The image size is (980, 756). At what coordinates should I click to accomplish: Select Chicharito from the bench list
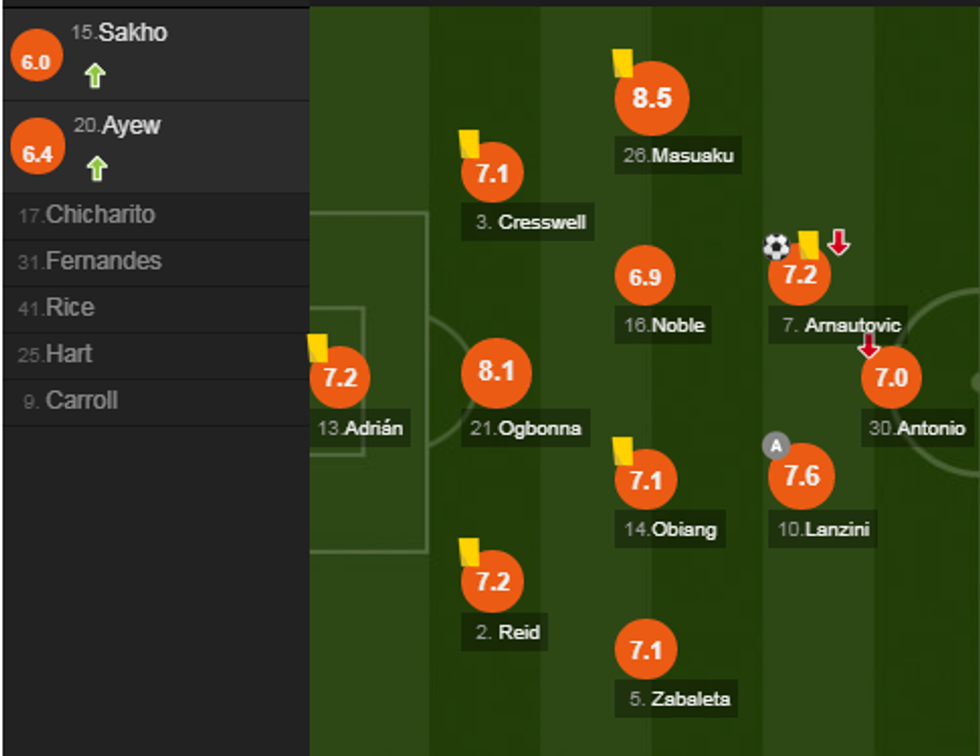click(100, 215)
